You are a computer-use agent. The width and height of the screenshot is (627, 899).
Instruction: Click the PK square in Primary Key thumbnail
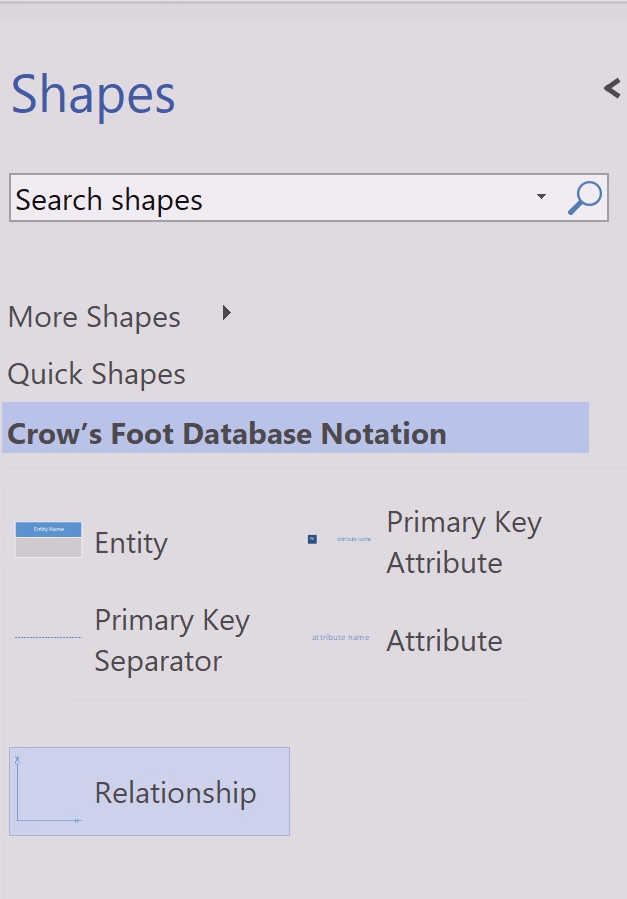coord(312,539)
